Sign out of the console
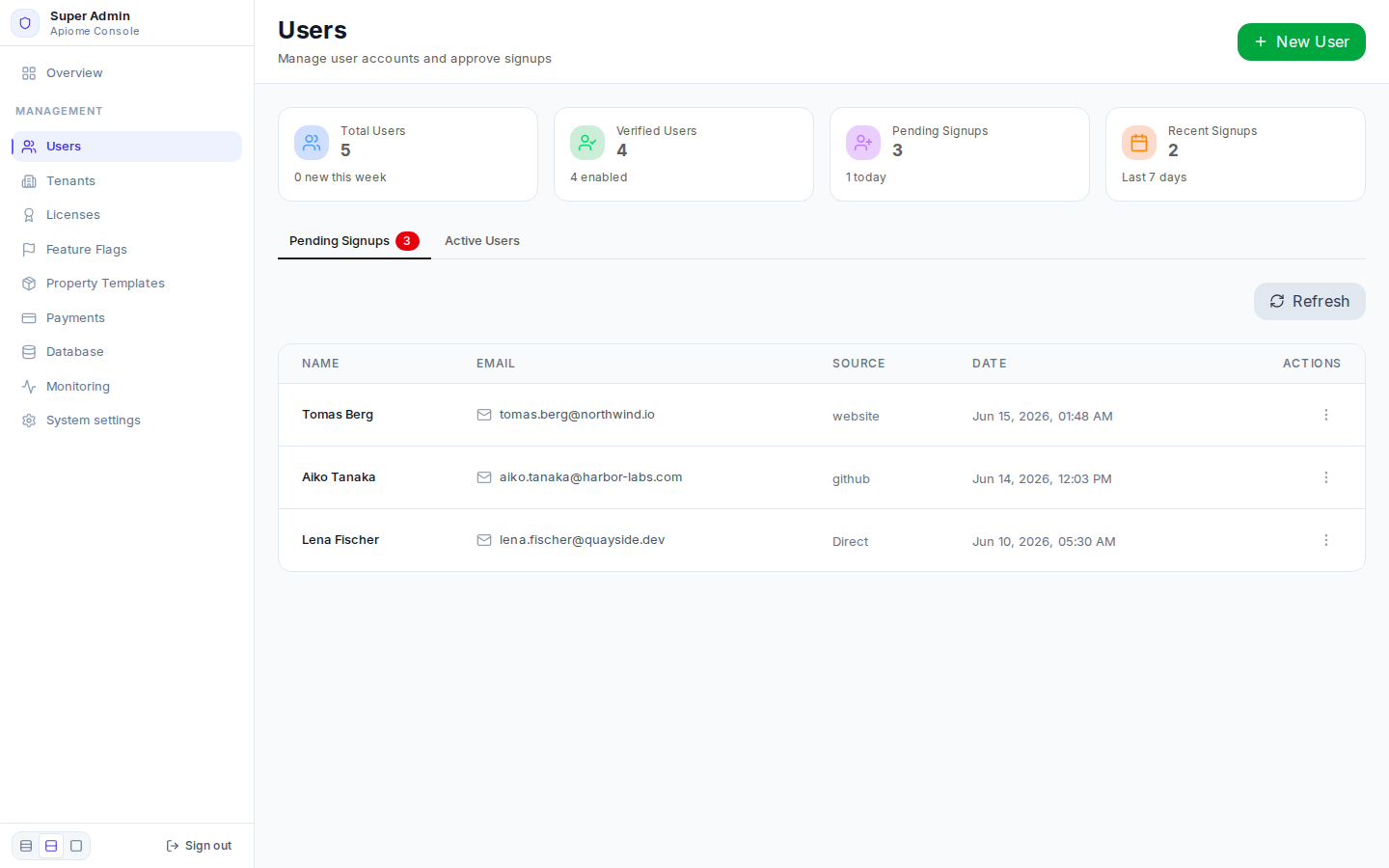1389x868 pixels. (x=199, y=846)
